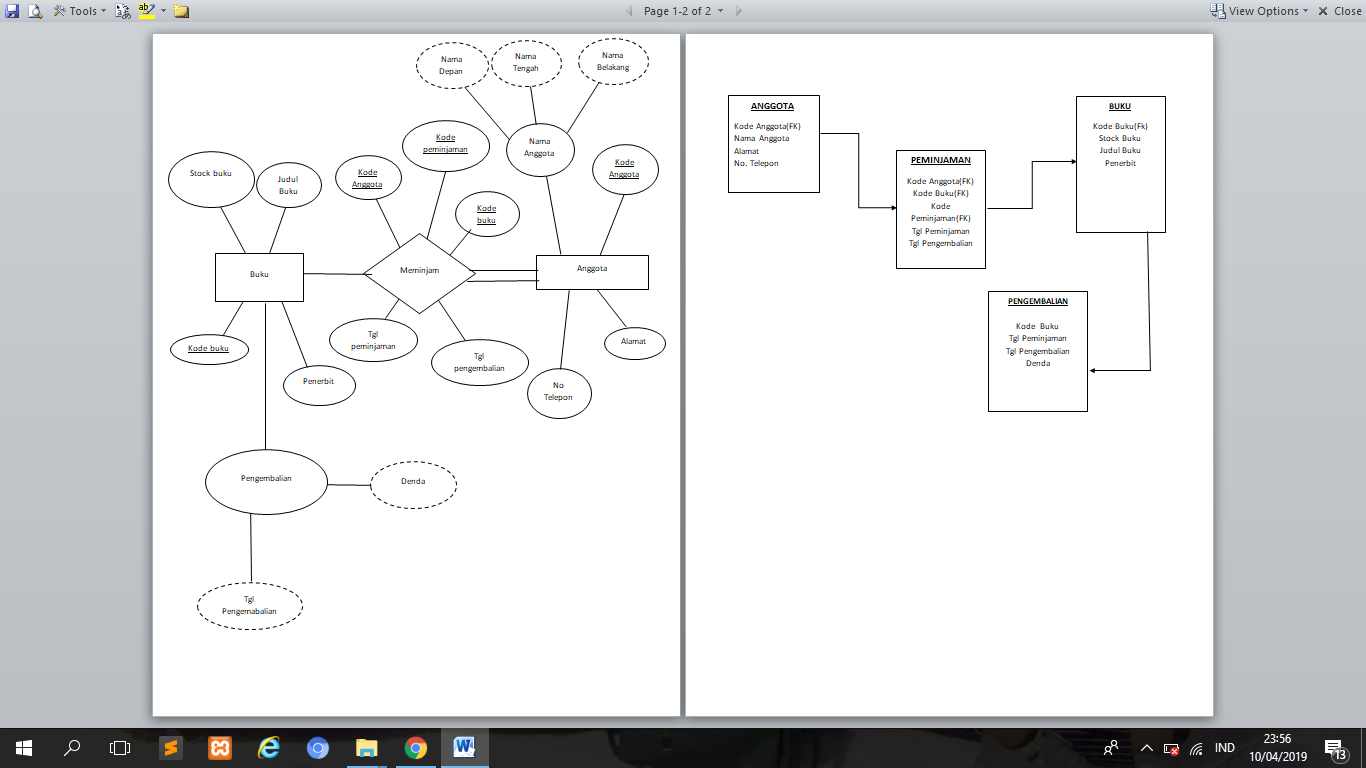The height and width of the screenshot is (768, 1366).
Task: Close the Full Screen Reading view
Action: [1339, 11]
